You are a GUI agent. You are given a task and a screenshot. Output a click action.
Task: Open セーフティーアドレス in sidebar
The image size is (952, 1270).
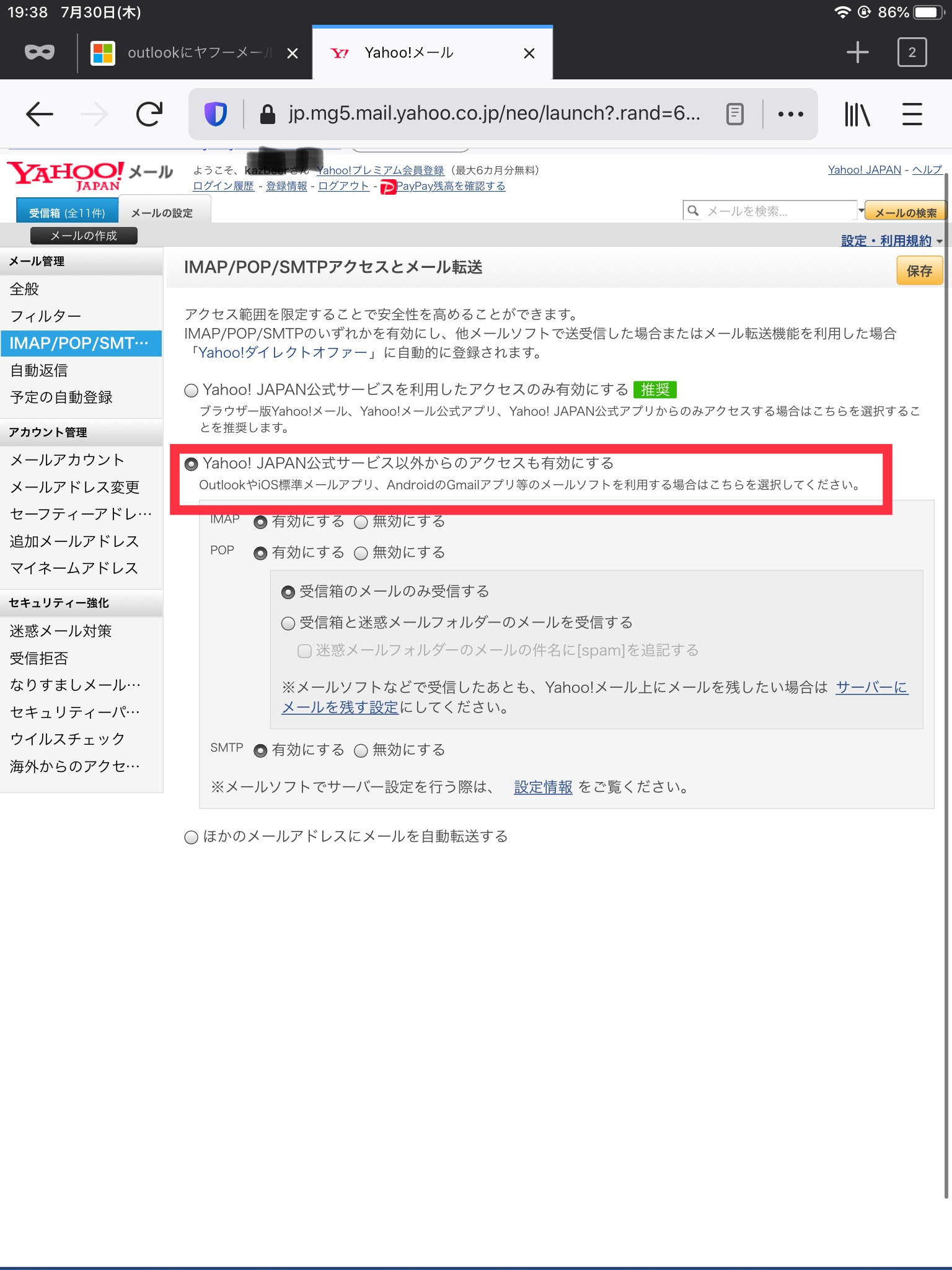point(81,514)
